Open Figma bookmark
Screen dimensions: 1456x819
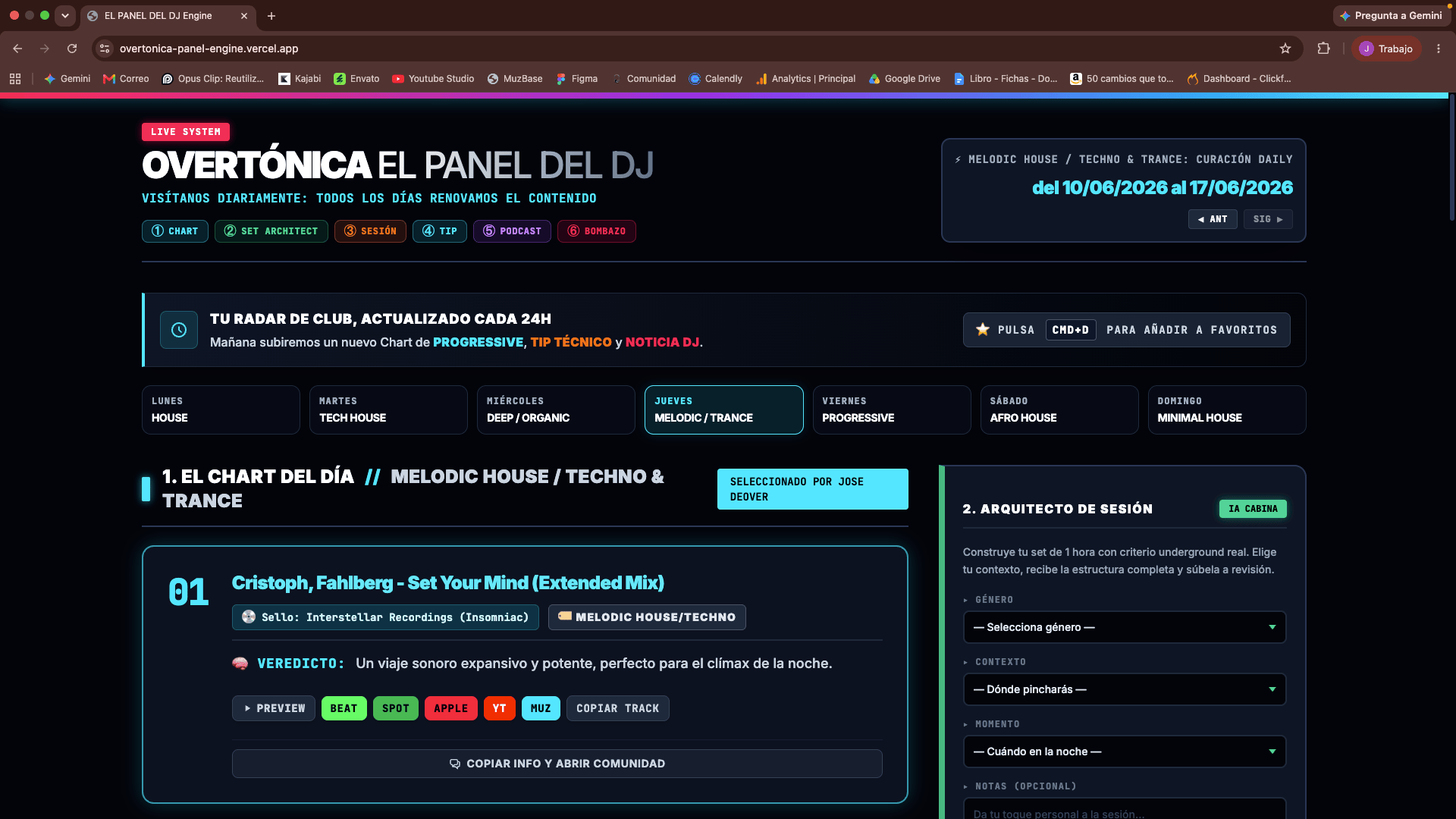pos(577,79)
